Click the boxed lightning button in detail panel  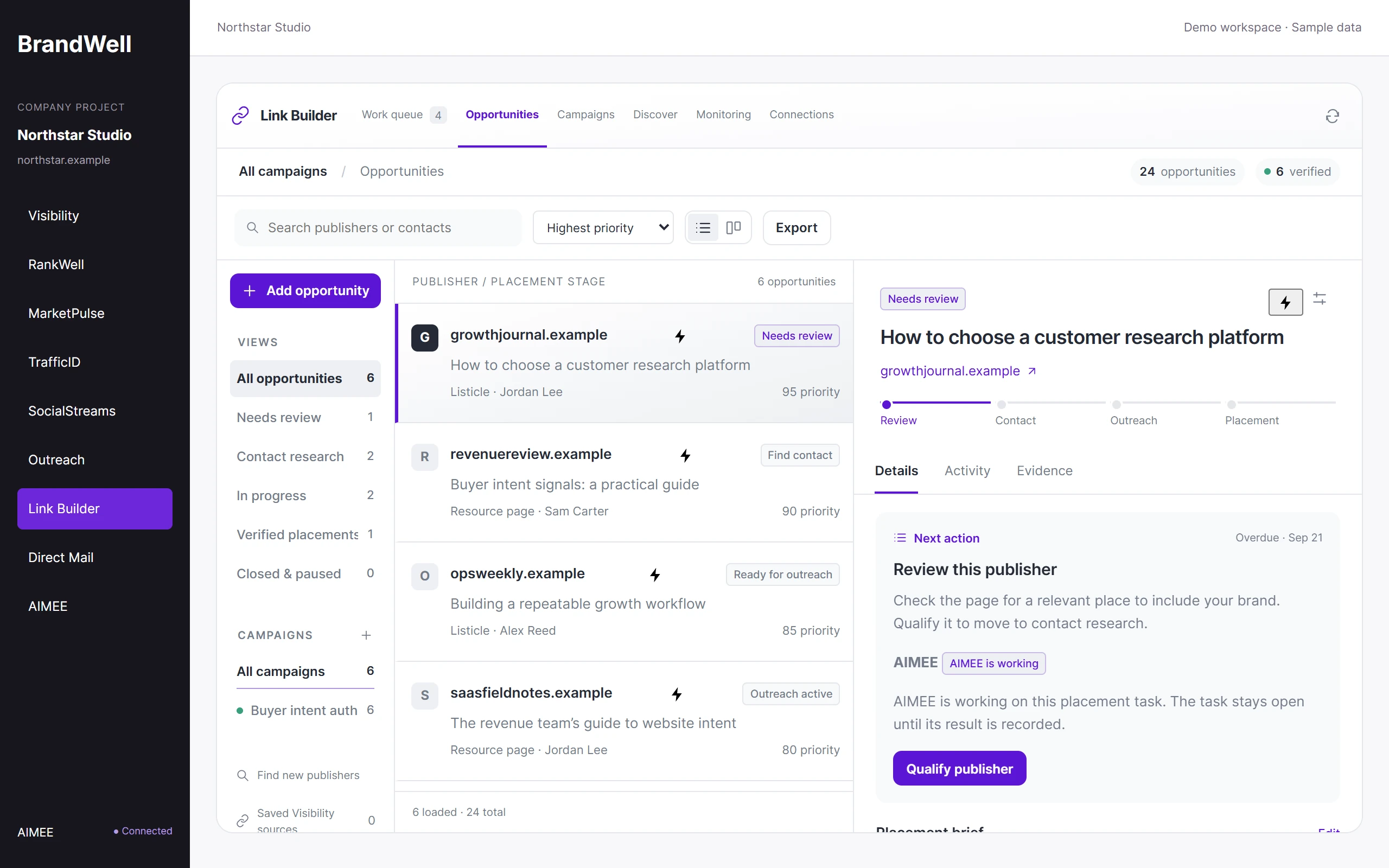[x=1286, y=302]
